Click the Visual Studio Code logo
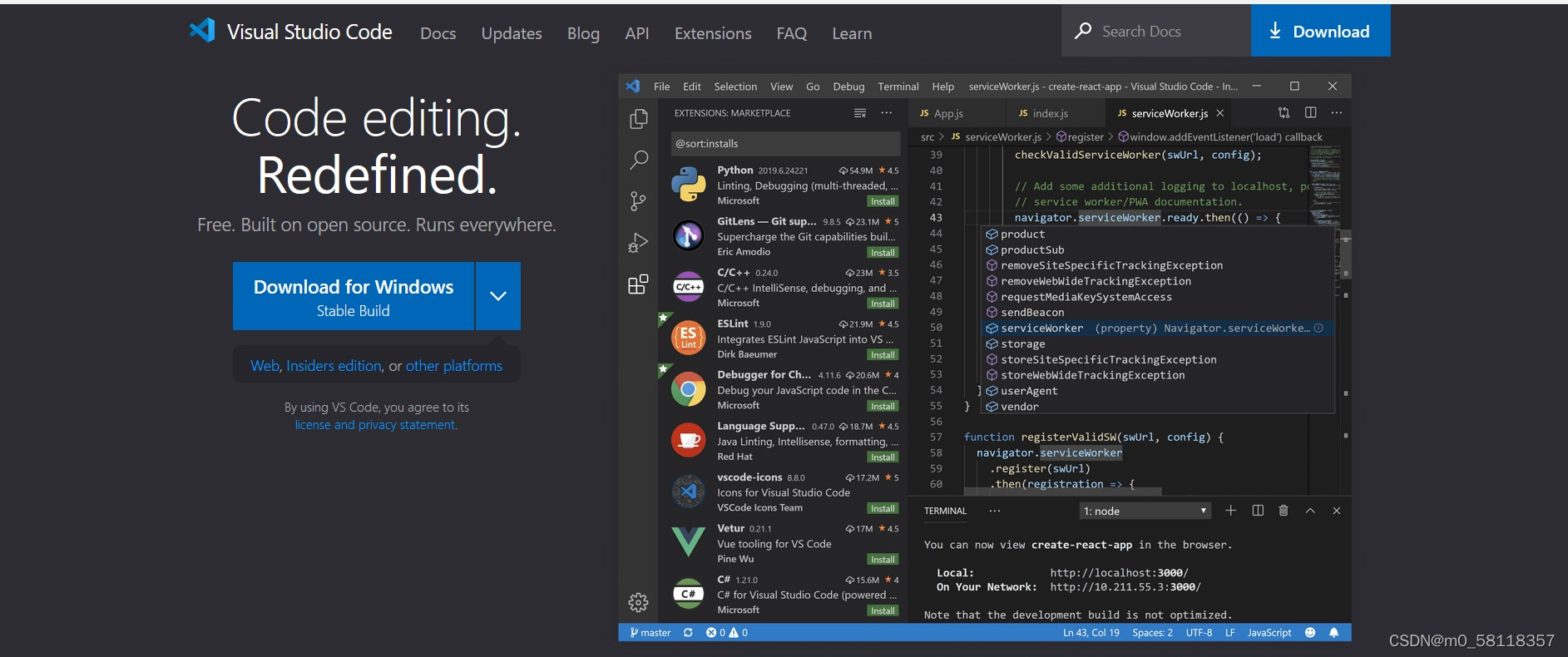The width and height of the screenshot is (1568, 657). (x=202, y=31)
